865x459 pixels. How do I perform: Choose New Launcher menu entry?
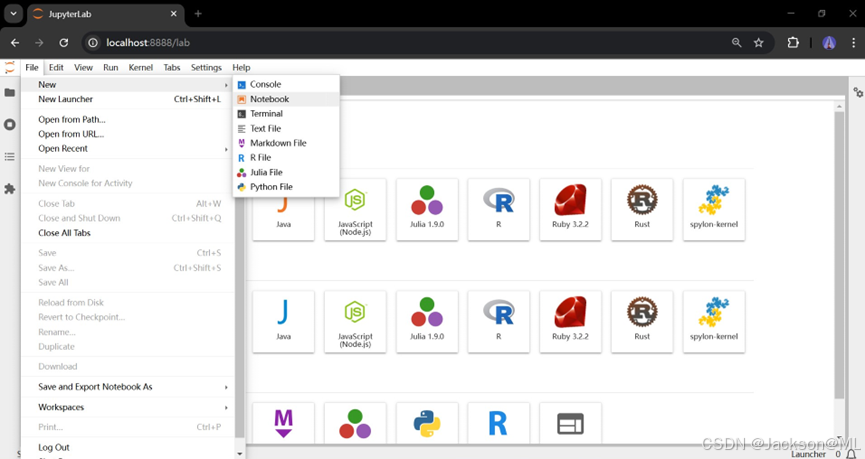pyautogui.click(x=126, y=99)
